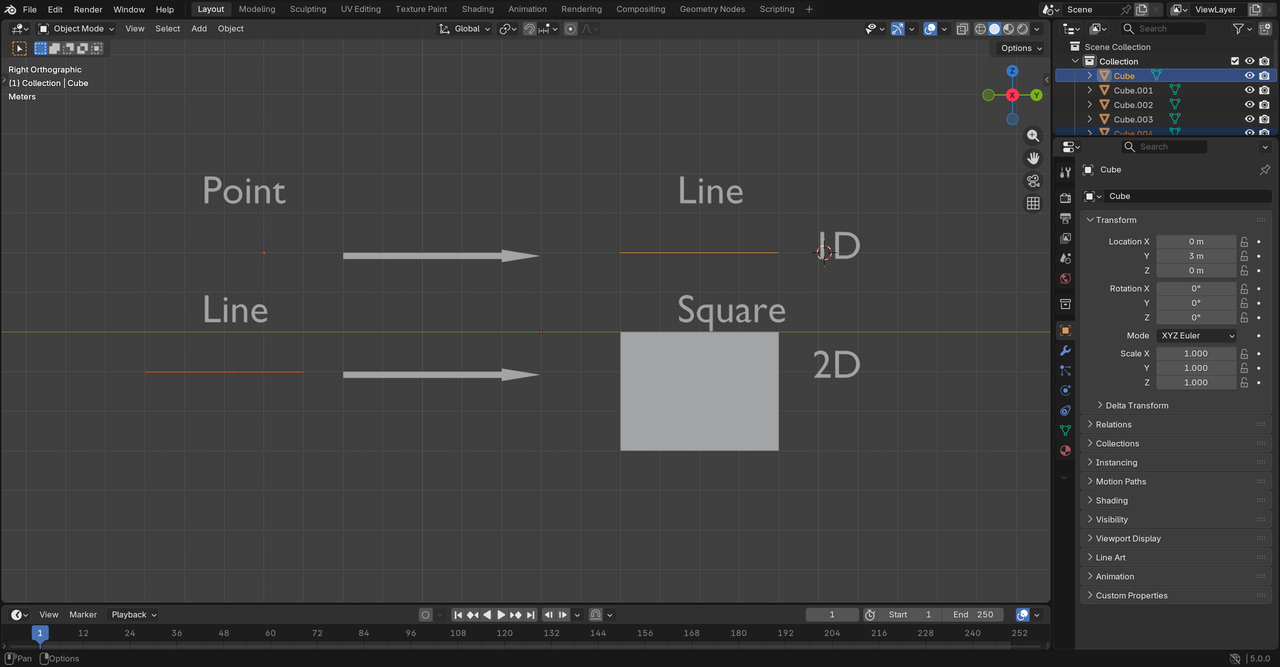This screenshot has height=667, width=1280.
Task: Click the viewport pan hand gizmo
Action: point(1033,158)
